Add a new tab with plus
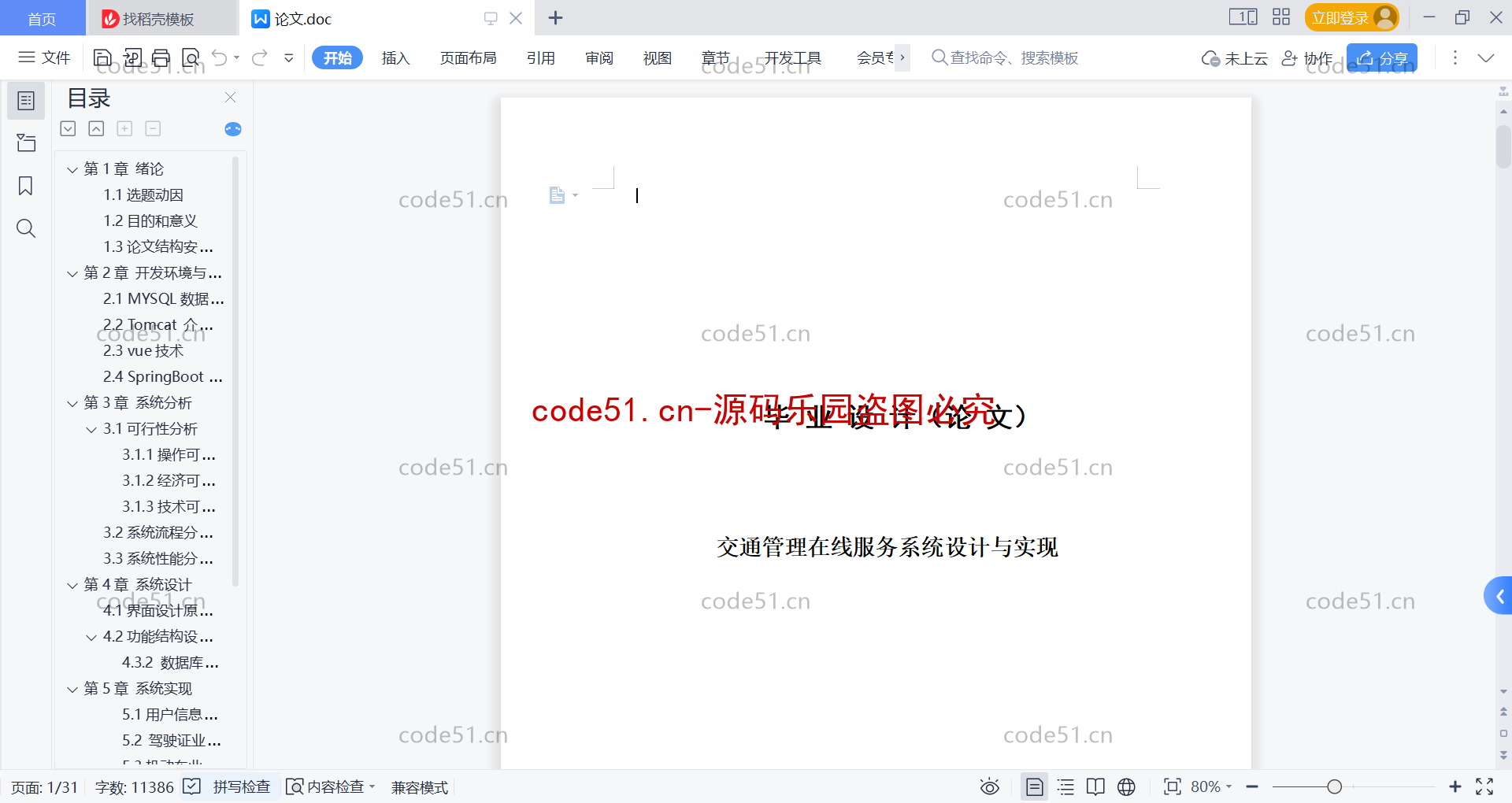The width and height of the screenshot is (1512, 803). click(555, 17)
